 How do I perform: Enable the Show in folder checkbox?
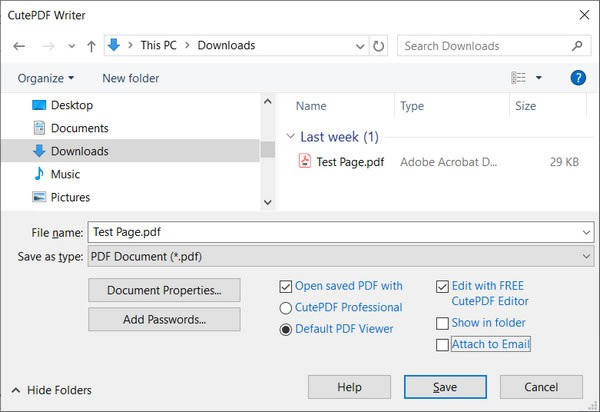click(442, 323)
